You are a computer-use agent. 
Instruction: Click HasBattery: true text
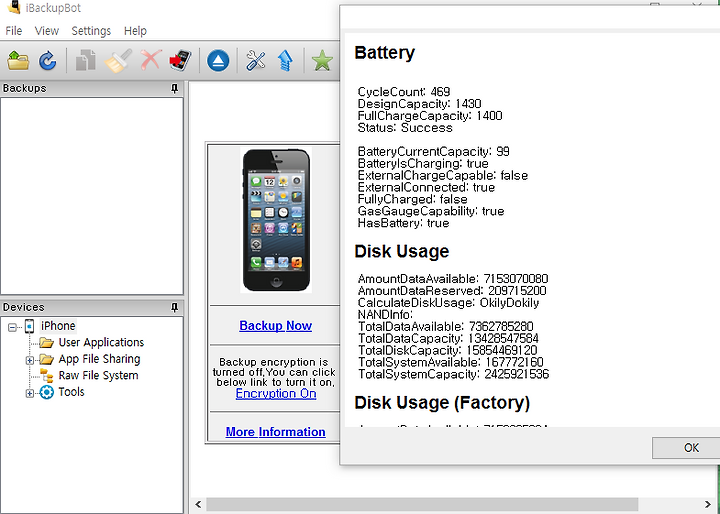pos(403,223)
